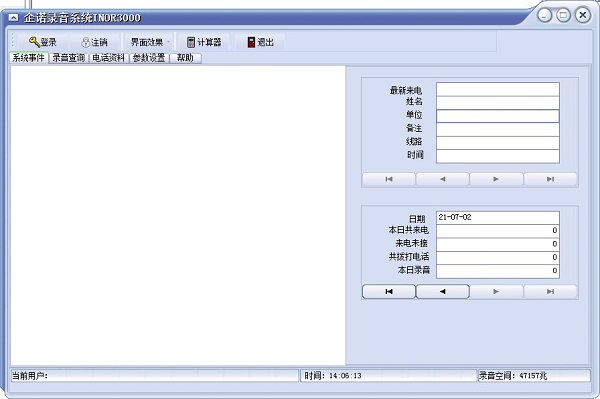Click the 时间 14:06:13 status entry
Image resolution: width=600 pixels, height=399 pixels.
[388, 376]
